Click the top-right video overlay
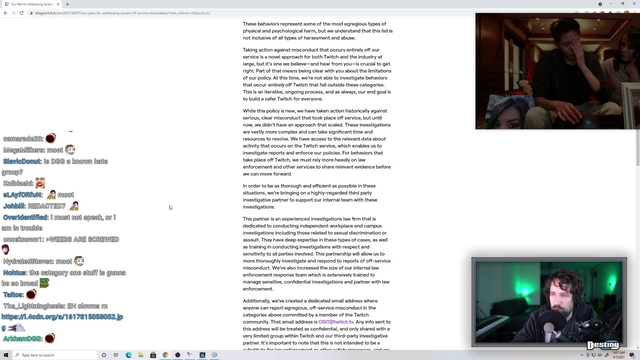This screenshot has width=640, height=360. [x=557, y=71]
